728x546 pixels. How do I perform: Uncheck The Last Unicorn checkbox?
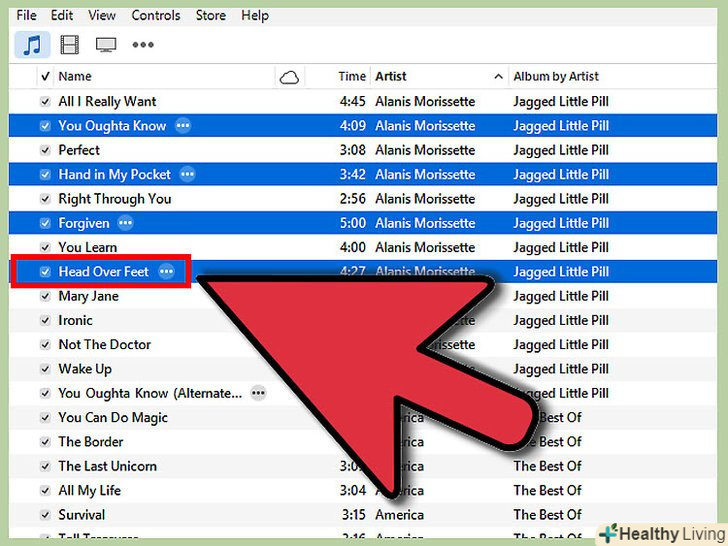(x=45, y=466)
